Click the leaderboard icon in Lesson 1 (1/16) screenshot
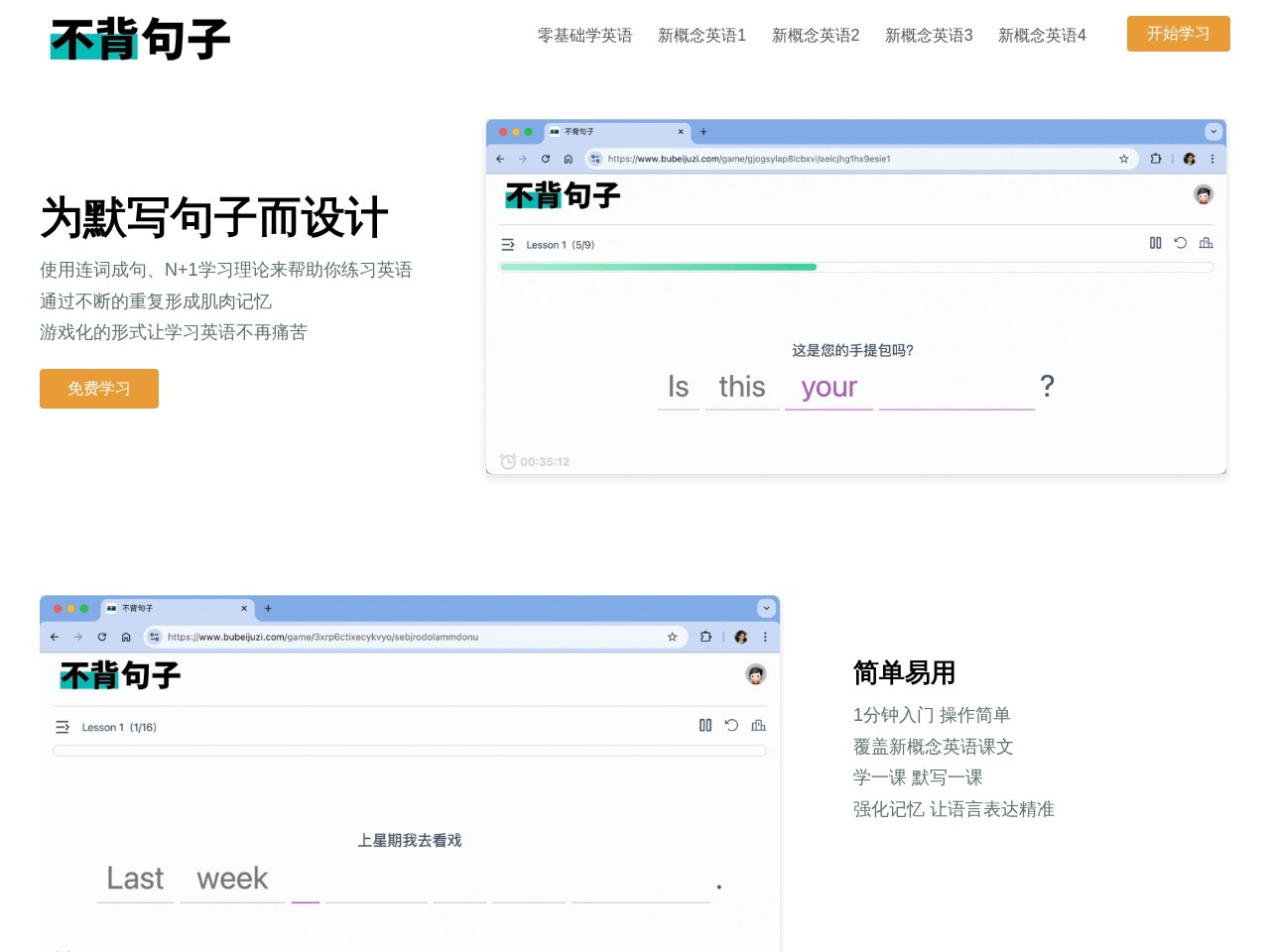This screenshot has width=1270, height=952. 759,726
